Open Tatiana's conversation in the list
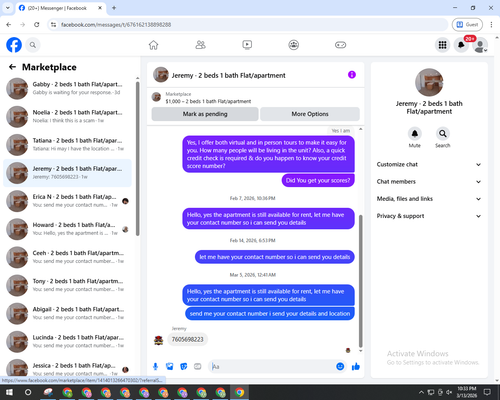500x400 pixels. (x=67, y=145)
